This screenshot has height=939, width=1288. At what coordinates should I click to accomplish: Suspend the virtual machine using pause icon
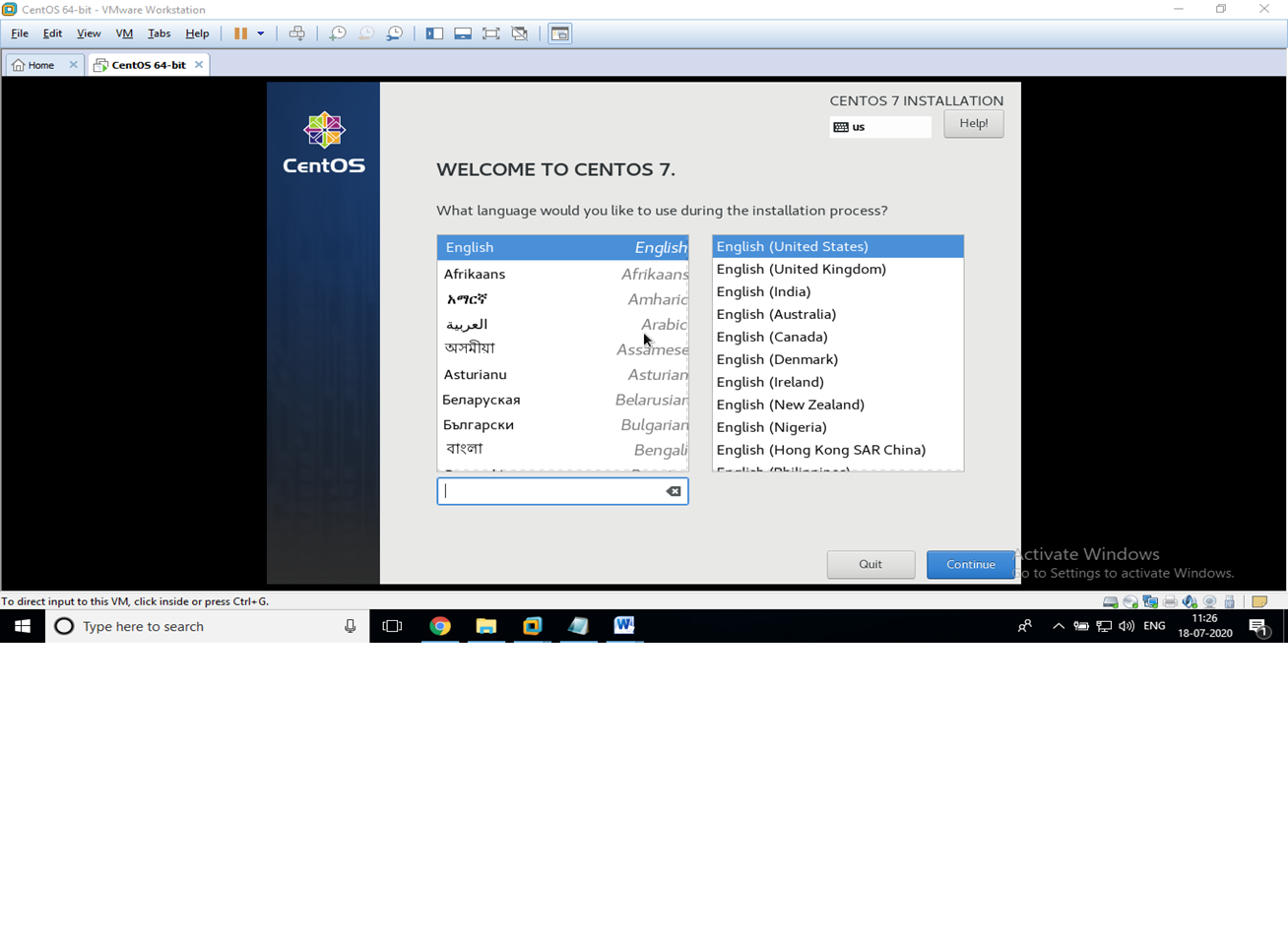pyautogui.click(x=241, y=32)
